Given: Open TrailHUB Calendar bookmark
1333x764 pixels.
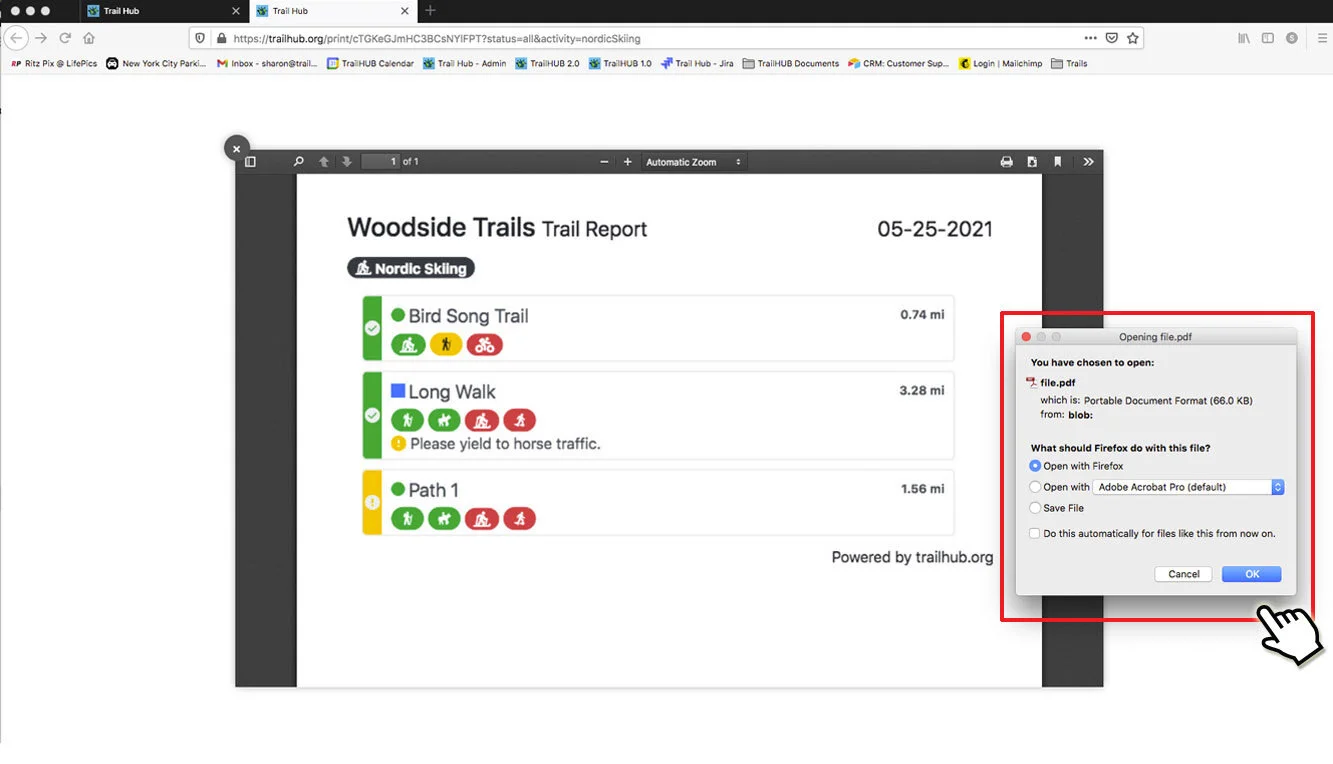Looking at the screenshot, I should (370, 63).
